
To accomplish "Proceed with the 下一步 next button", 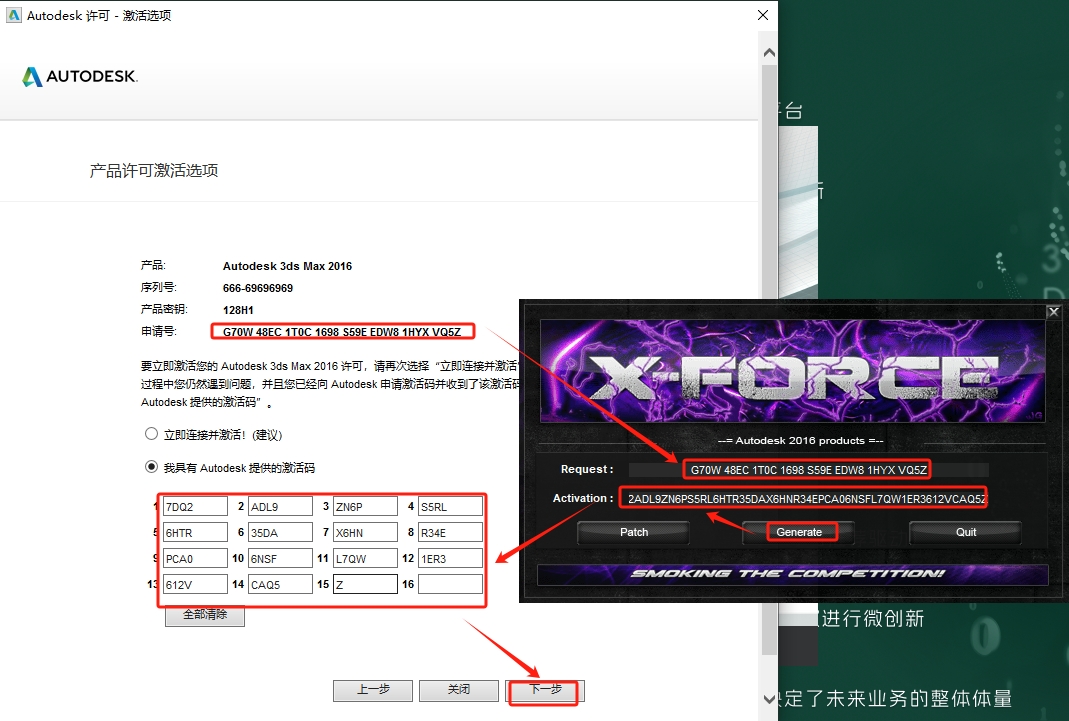I will click(545, 690).
